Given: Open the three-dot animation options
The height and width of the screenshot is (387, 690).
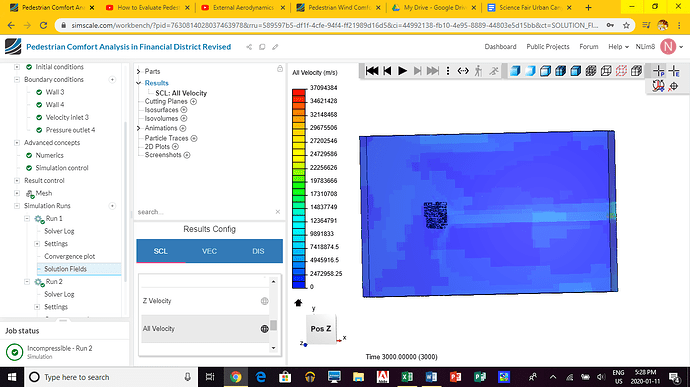Looking at the screenshot, I should pos(448,71).
